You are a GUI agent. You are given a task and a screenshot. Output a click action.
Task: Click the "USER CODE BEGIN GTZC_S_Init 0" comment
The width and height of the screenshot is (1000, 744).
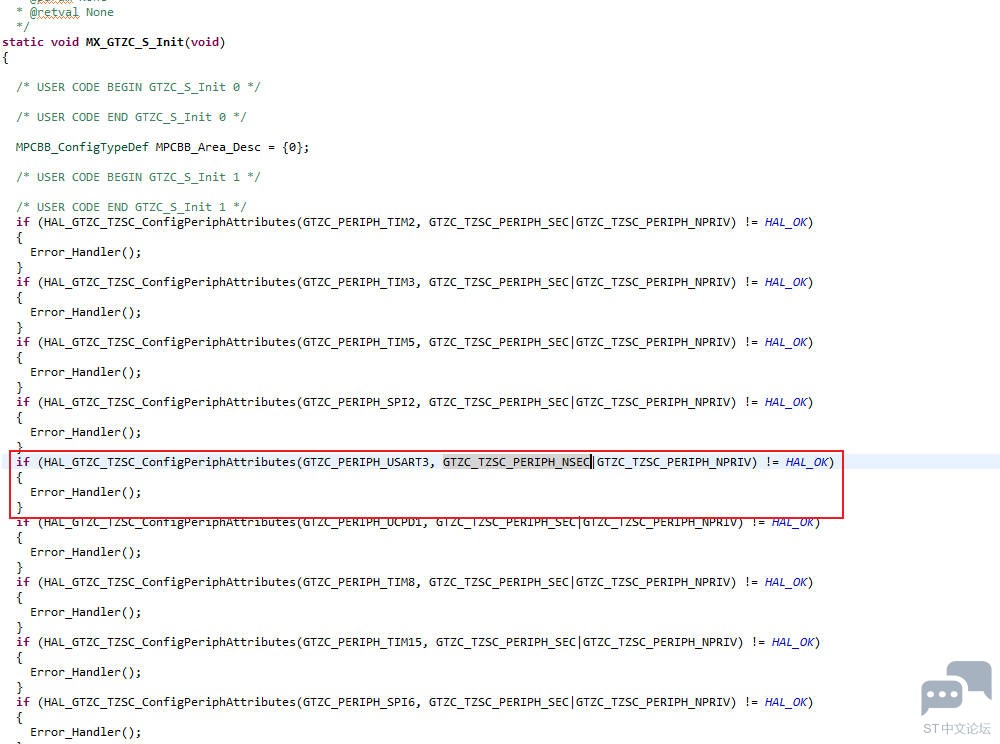pos(138,87)
